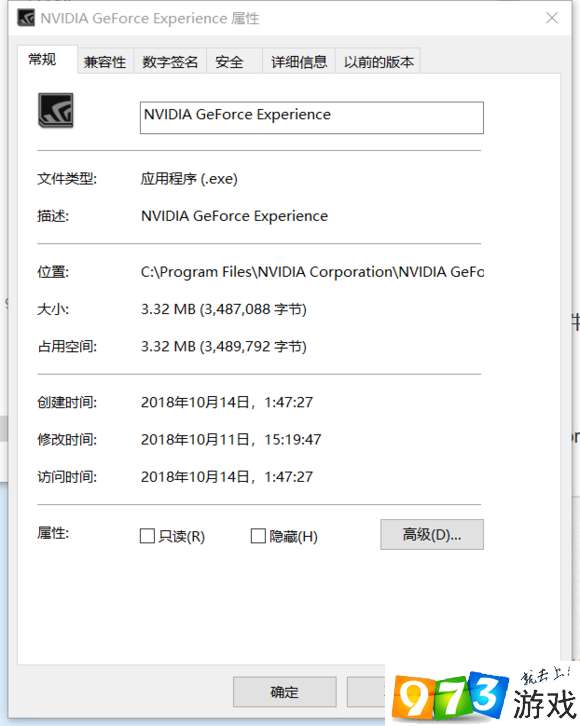Click the 位置 file path text
The width and height of the screenshot is (580, 726).
point(312,272)
